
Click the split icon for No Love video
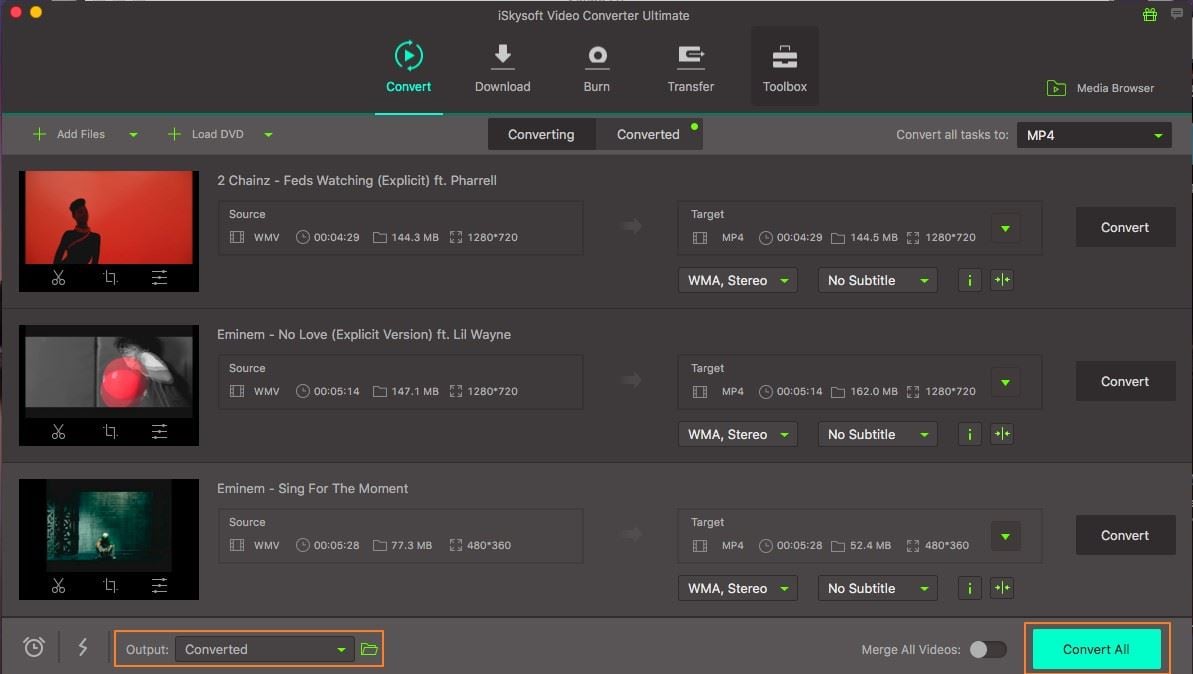pos(1002,434)
